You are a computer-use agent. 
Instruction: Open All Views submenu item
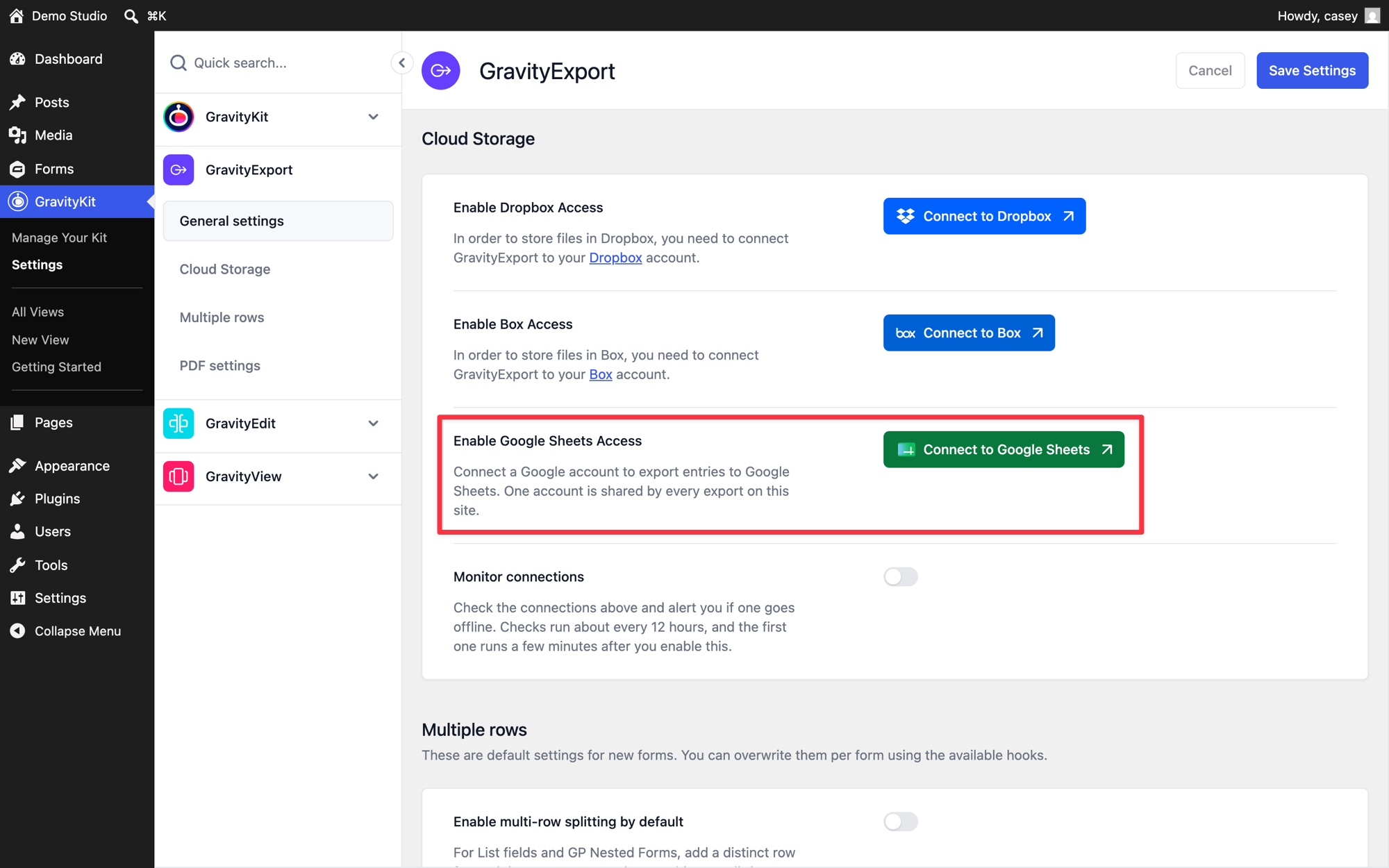click(38, 312)
